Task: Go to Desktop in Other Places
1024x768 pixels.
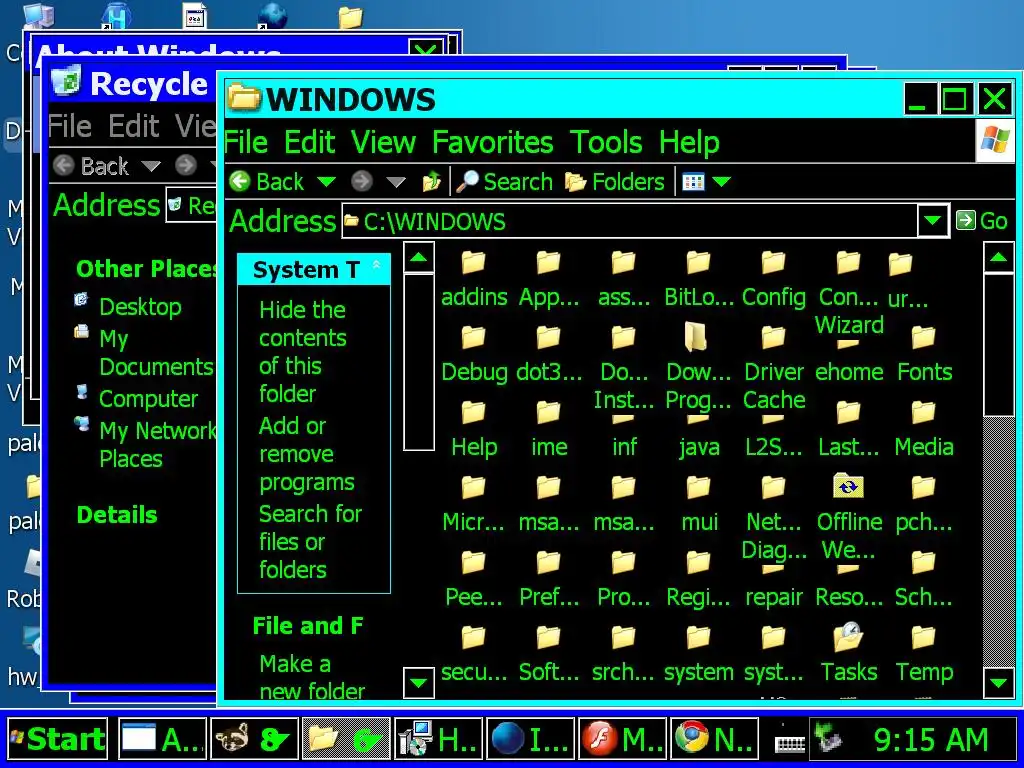Action: click(x=140, y=306)
